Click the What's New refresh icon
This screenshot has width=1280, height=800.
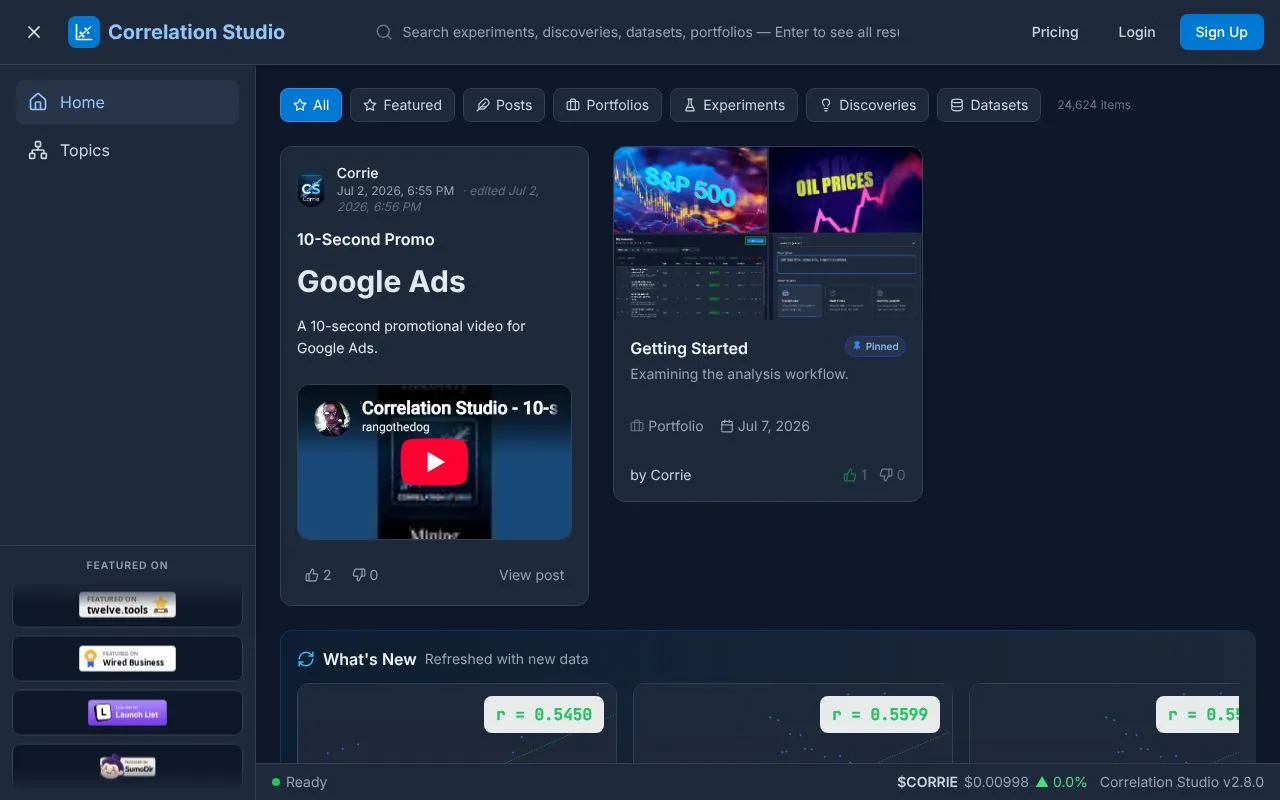tap(306, 660)
